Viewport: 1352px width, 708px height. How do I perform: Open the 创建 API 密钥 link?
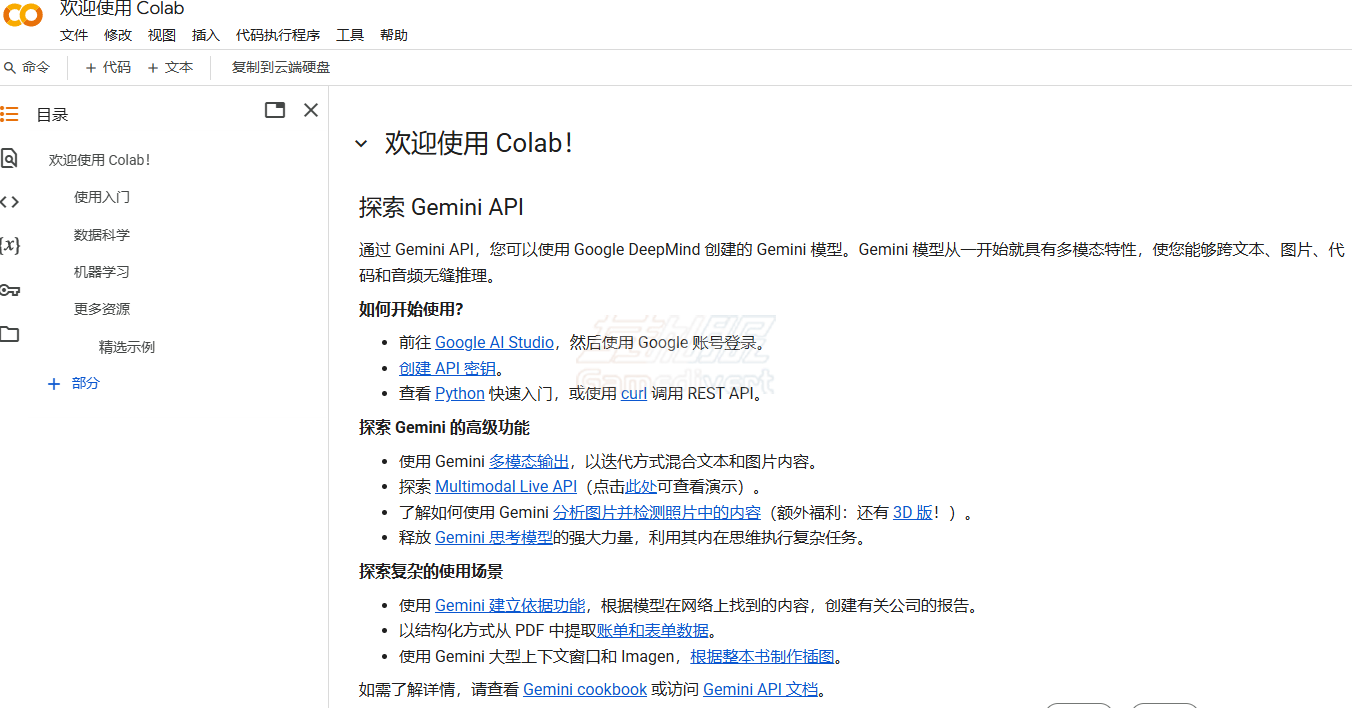(x=448, y=368)
